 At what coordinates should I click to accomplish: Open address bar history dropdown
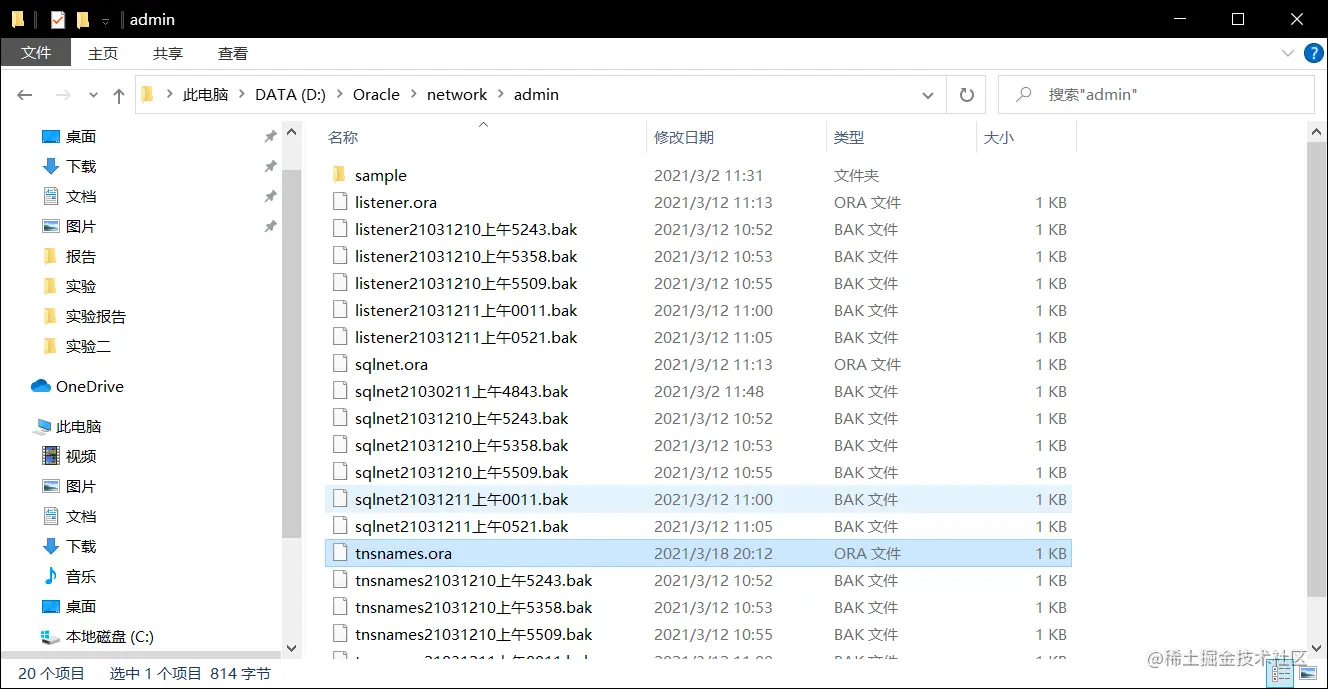(928, 94)
